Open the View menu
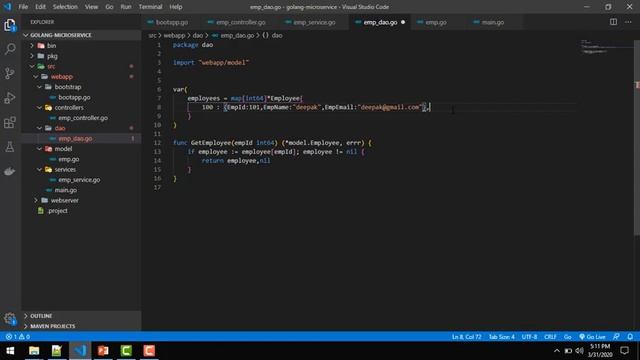The height and width of the screenshot is (360, 640). click(91, 7)
